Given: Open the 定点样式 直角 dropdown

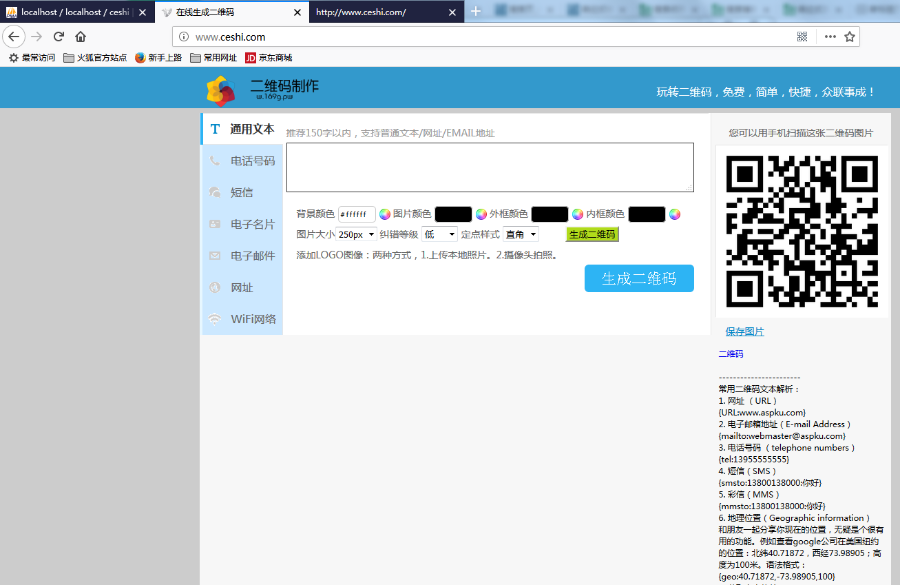Looking at the screenshot, I should 521,234.
